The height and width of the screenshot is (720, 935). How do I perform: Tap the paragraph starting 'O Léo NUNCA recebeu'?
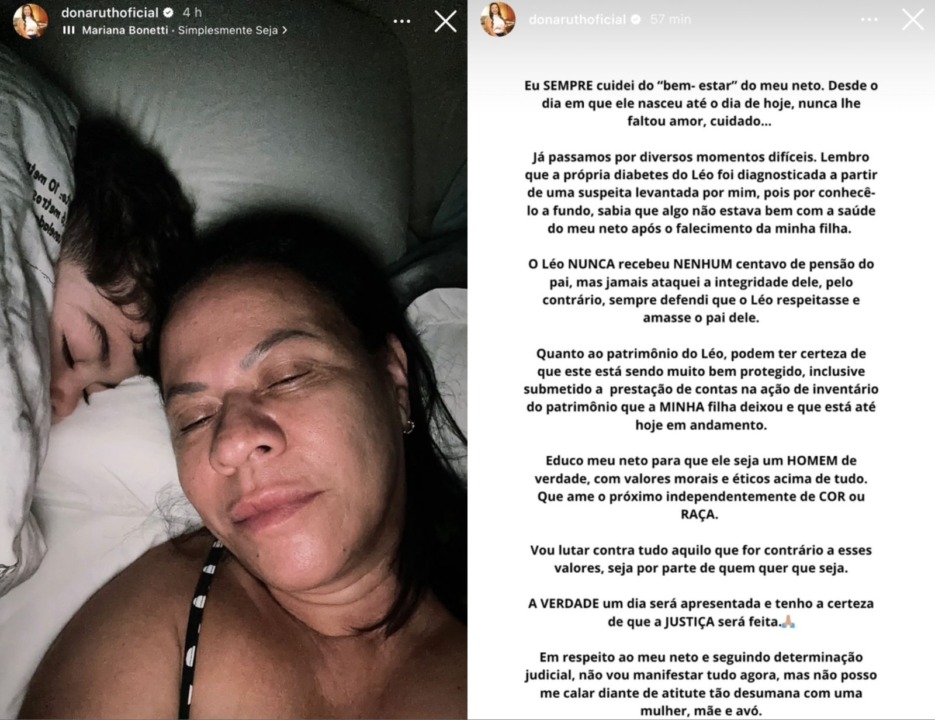(701, 291)
